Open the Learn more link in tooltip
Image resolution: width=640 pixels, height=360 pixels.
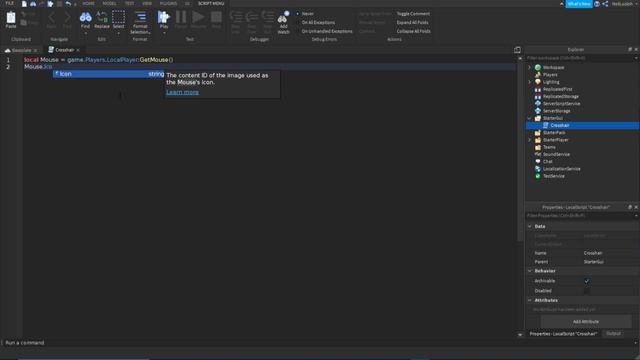point(182,92)
